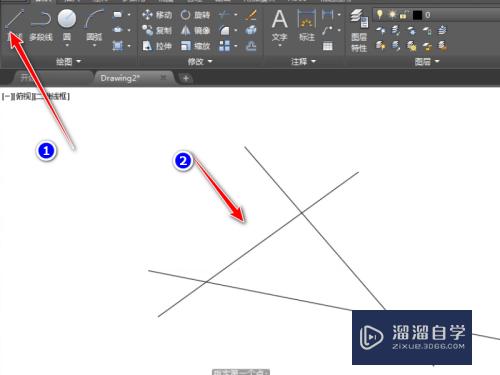Open the Hatch tool dropdown arrow
500x375 pixels.
click(129, 46)
